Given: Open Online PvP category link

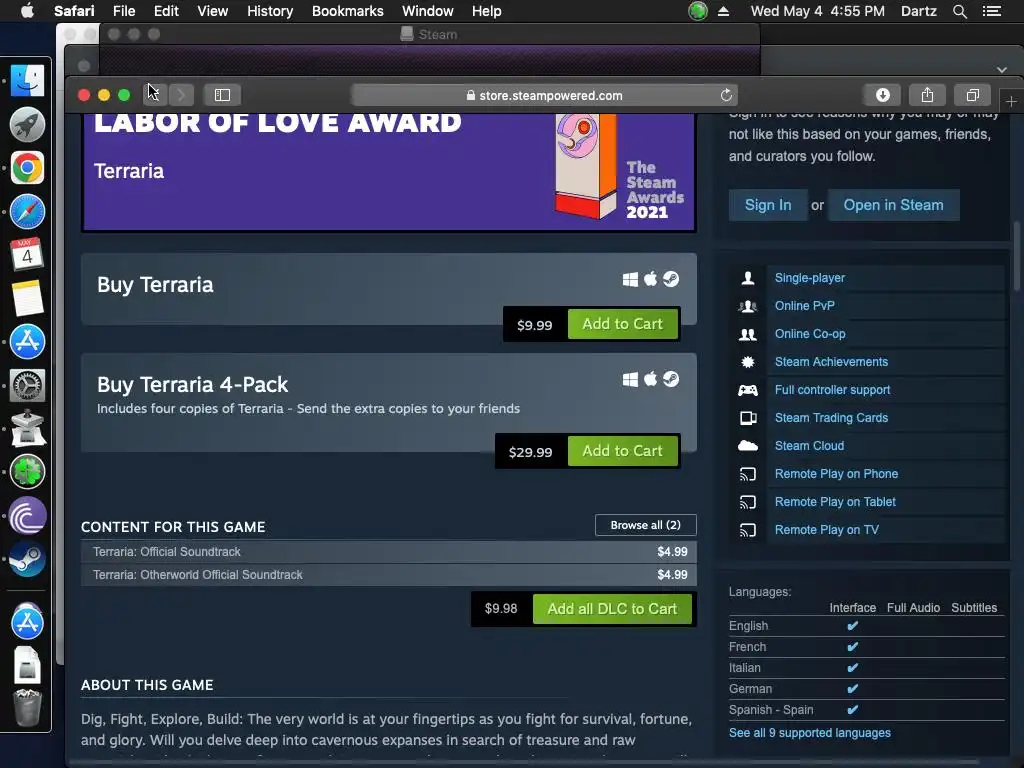Looking at the screenshot, I should pos(805,306).
